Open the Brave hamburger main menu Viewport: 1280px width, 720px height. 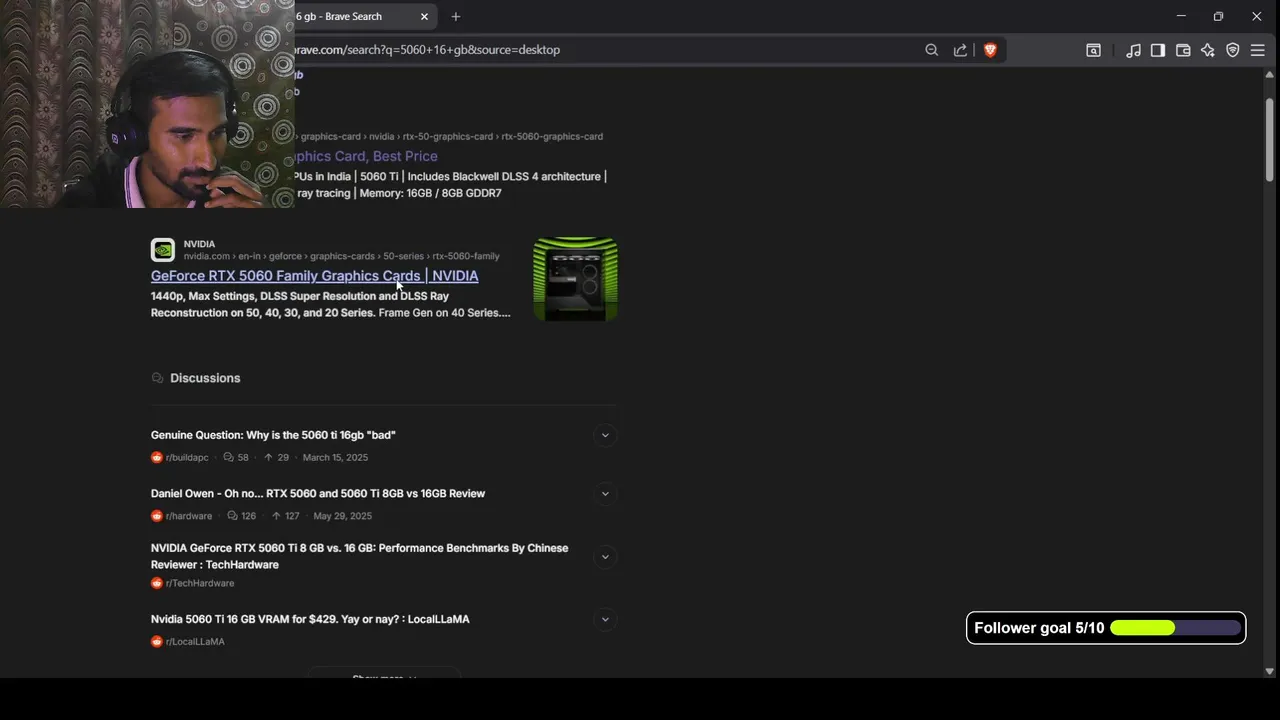[x=1258, y=50]
